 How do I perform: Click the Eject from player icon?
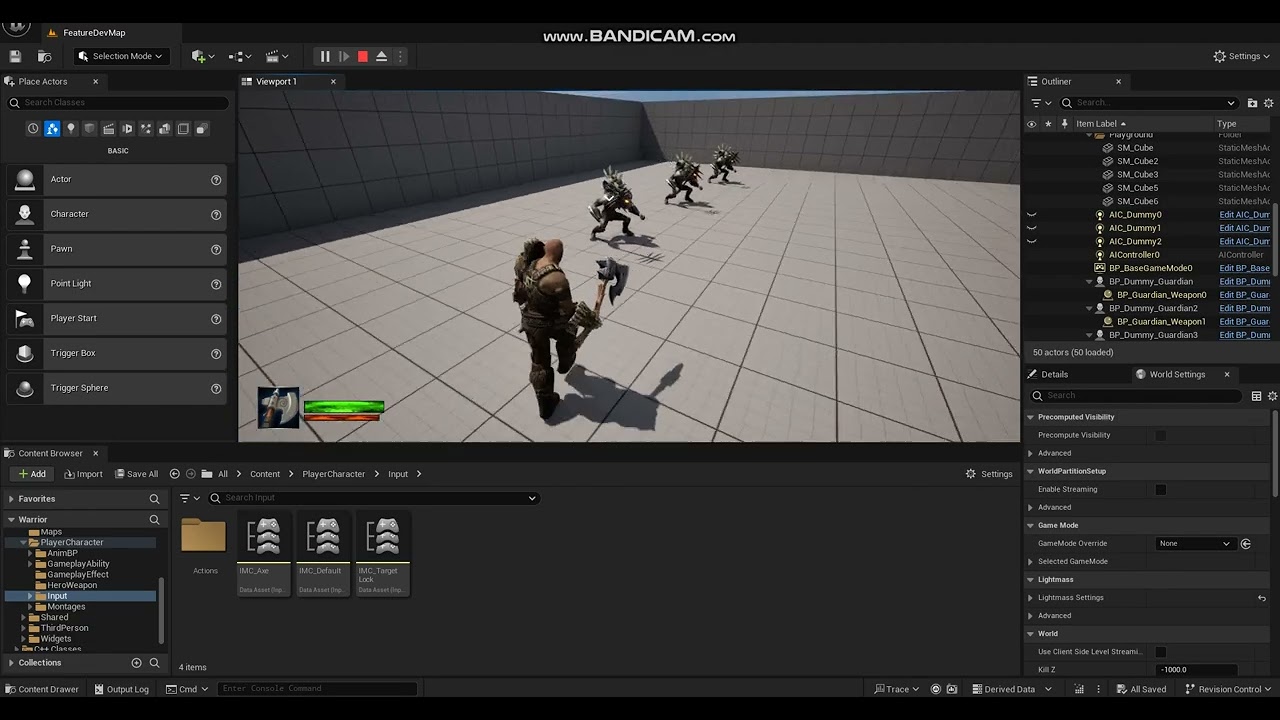coord(381,56)
